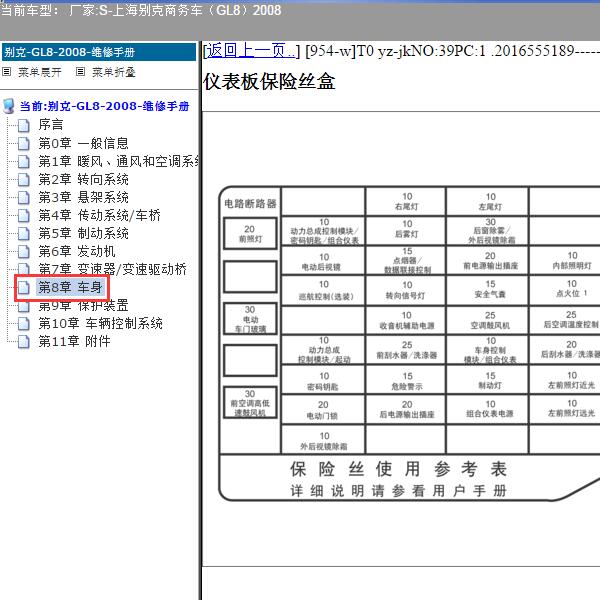The height and width of the screenshot is (600, 600).
Task: Open 第7章 变速器/变速驱动桥
Action: [112, 269]
